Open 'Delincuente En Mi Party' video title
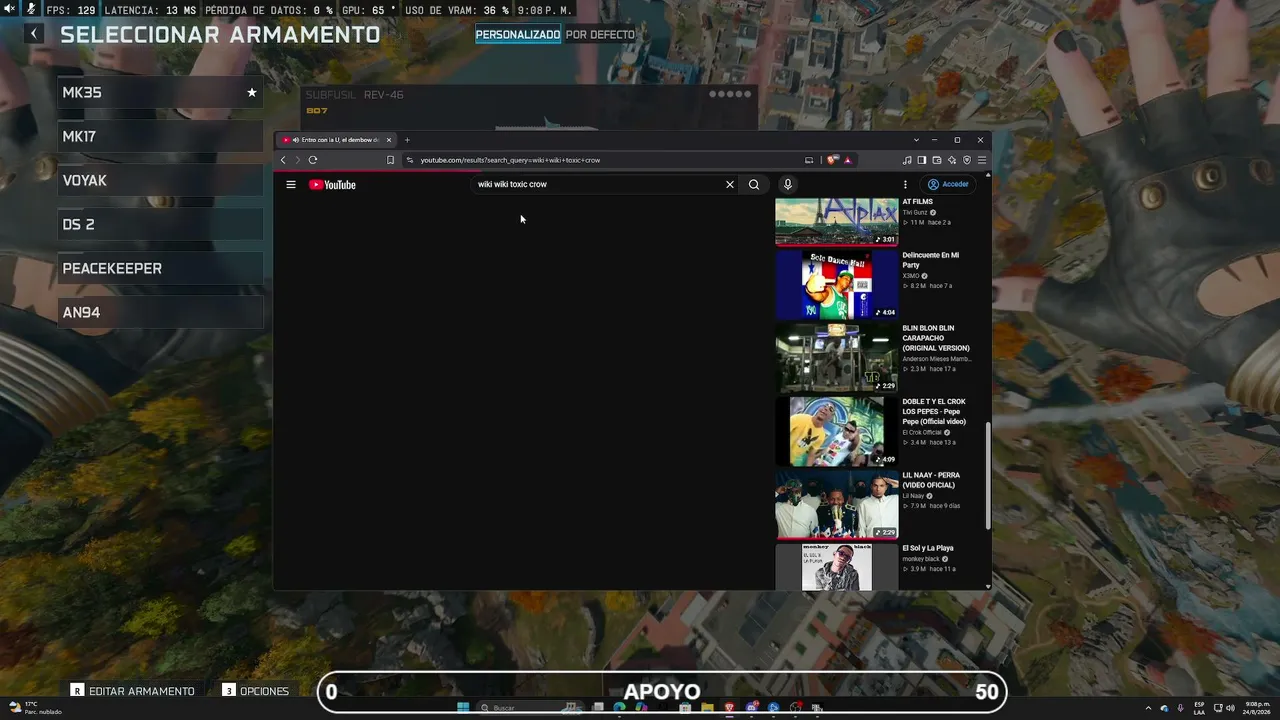 pos(930,260)
